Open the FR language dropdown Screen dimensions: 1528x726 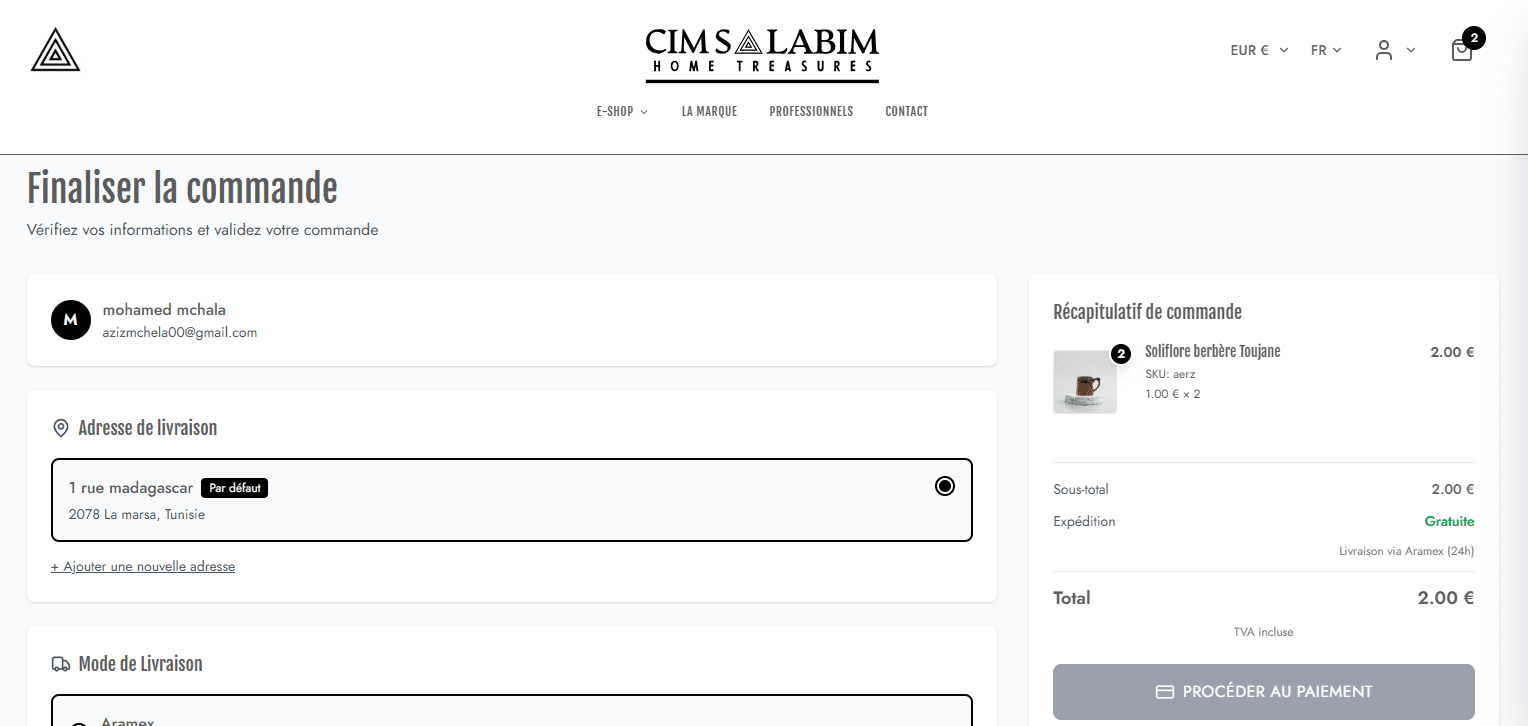[1325, 50]
